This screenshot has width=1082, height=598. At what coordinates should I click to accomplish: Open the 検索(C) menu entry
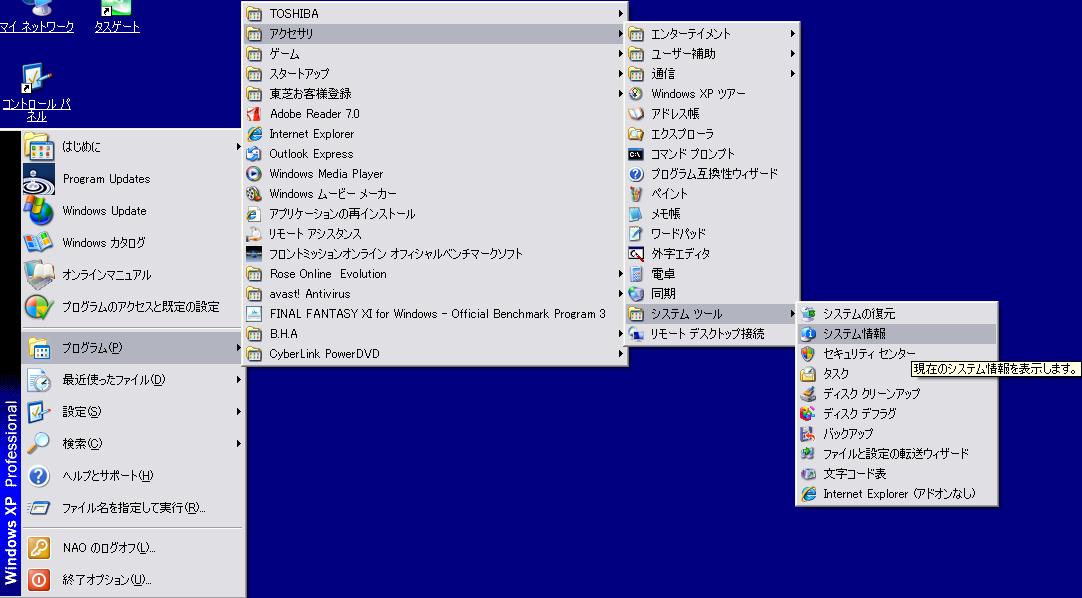pyautogui.click(x=133, y=443)
